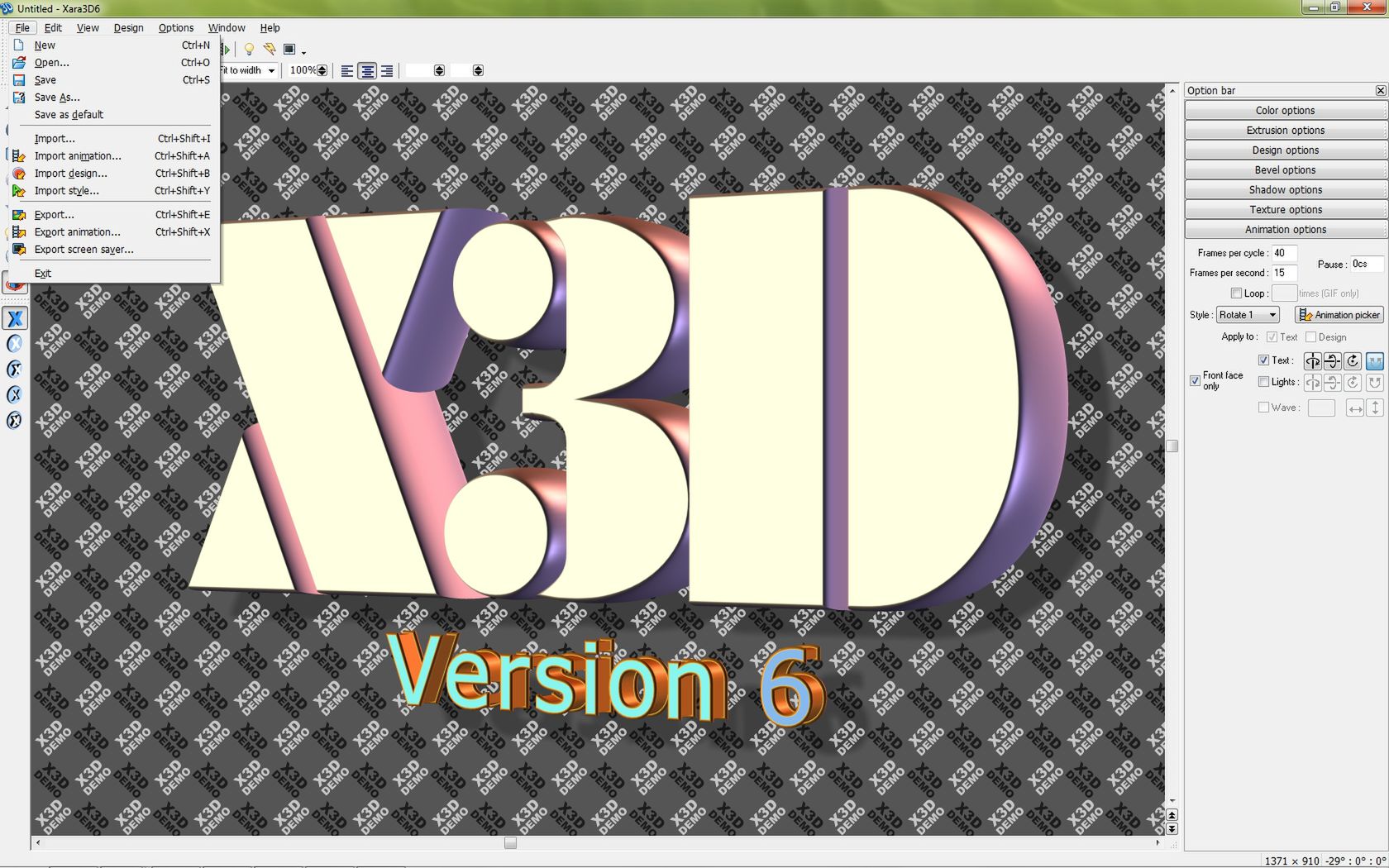Select Text swing animation icon (highlighted)

tap(1374, 360)
